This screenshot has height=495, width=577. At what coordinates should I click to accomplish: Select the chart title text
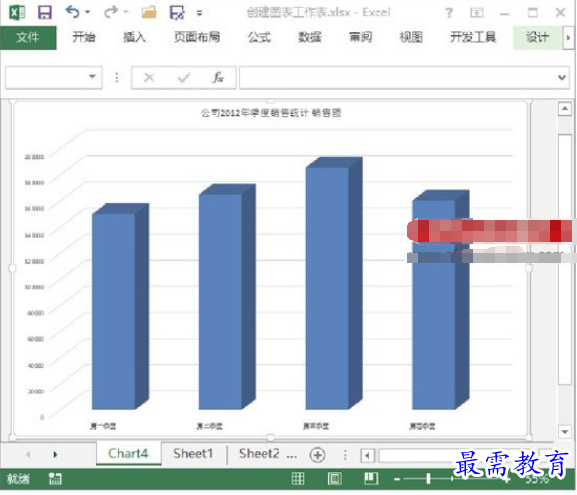coord(271,113)
